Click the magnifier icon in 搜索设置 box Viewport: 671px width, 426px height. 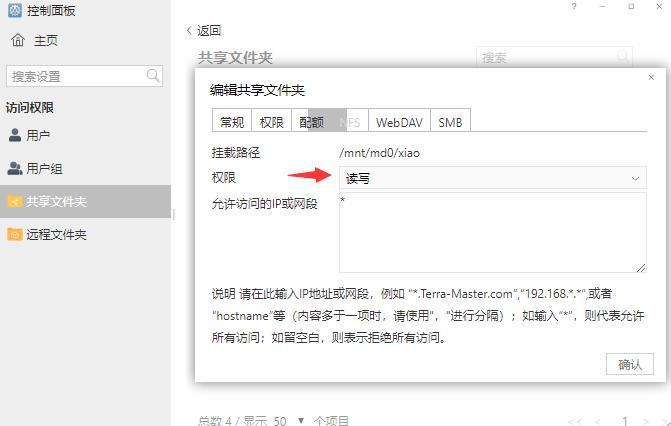(153, 76)
